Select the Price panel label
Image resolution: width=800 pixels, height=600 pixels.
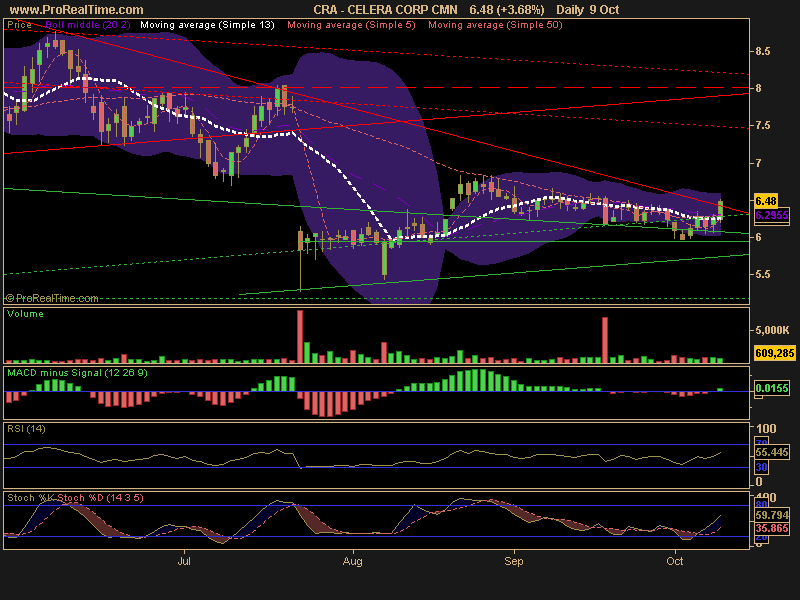click(19, 24)
